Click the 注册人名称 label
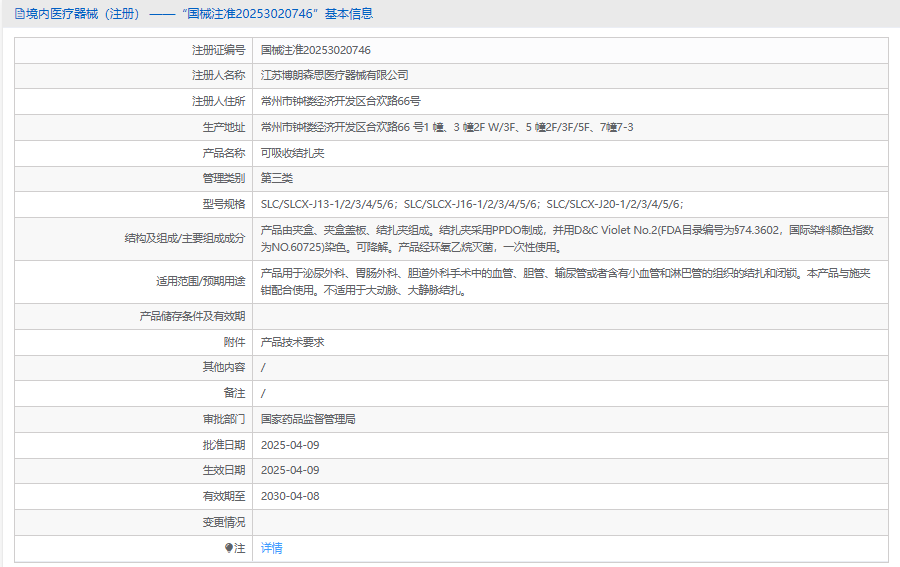This screenshot has width=900, height=567. [218, 76]
